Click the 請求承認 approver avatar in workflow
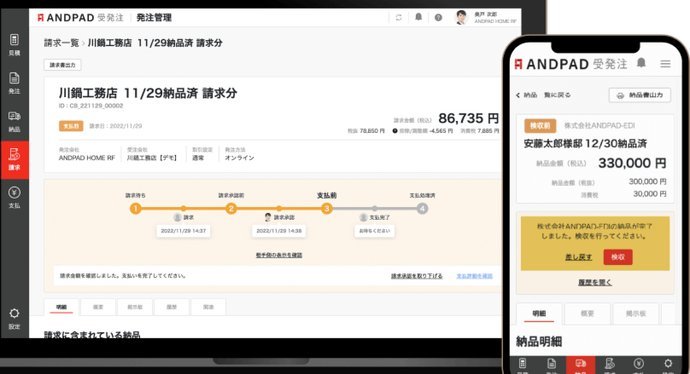The image size is (690, 374). [x=268, y=217]
